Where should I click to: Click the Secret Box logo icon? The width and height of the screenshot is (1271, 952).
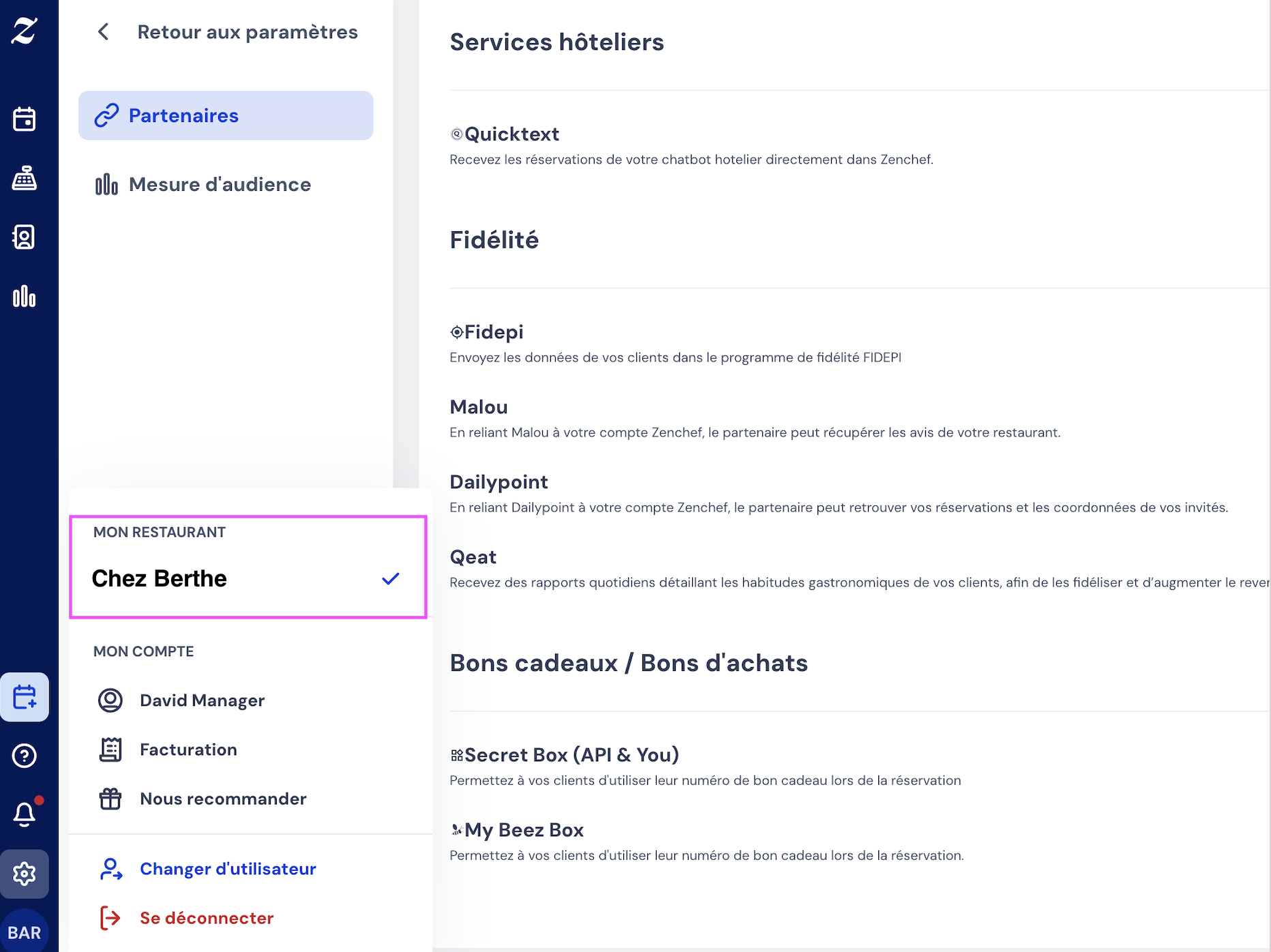tap(457, 755)
